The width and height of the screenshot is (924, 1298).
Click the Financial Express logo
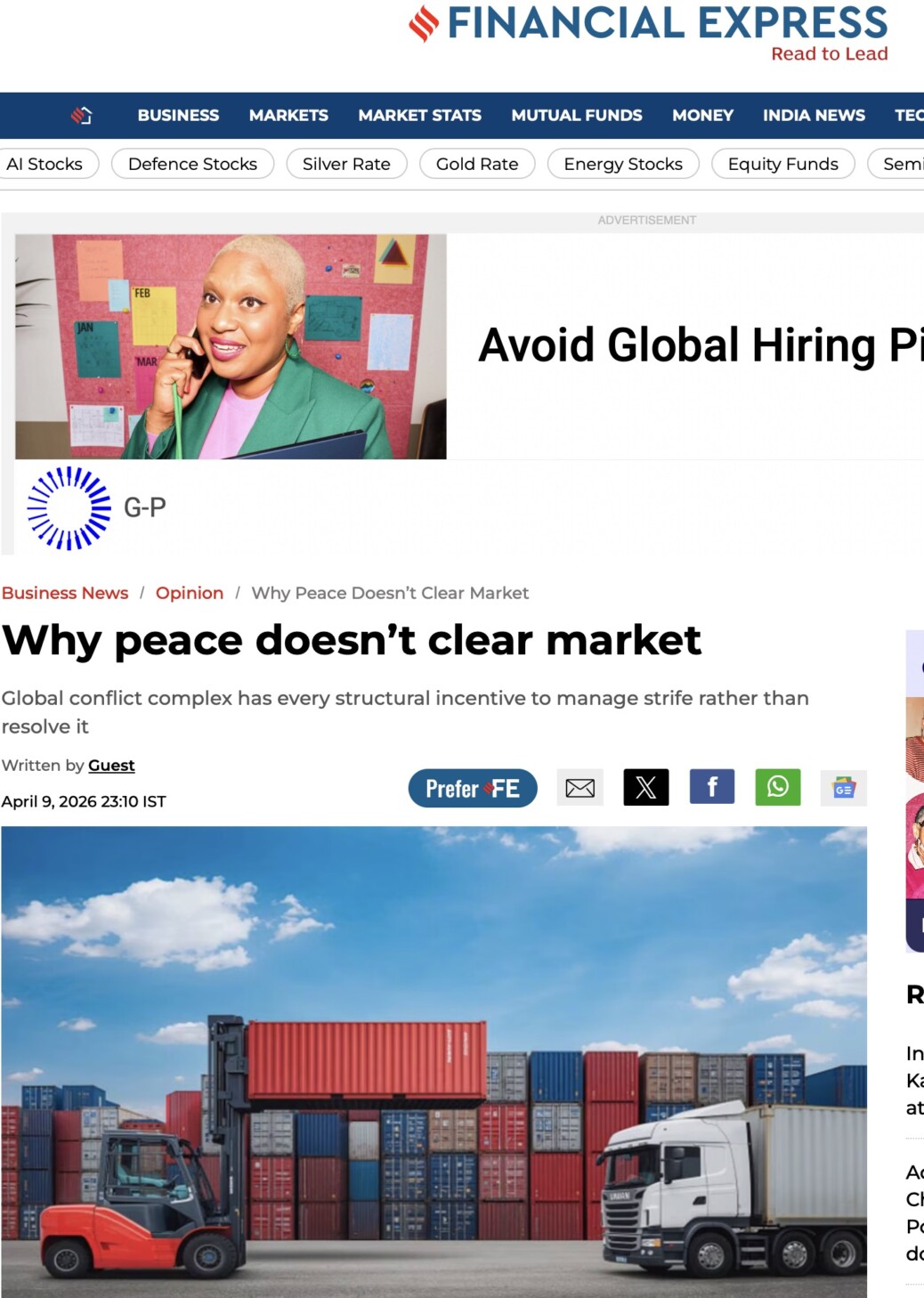[648, 32]
